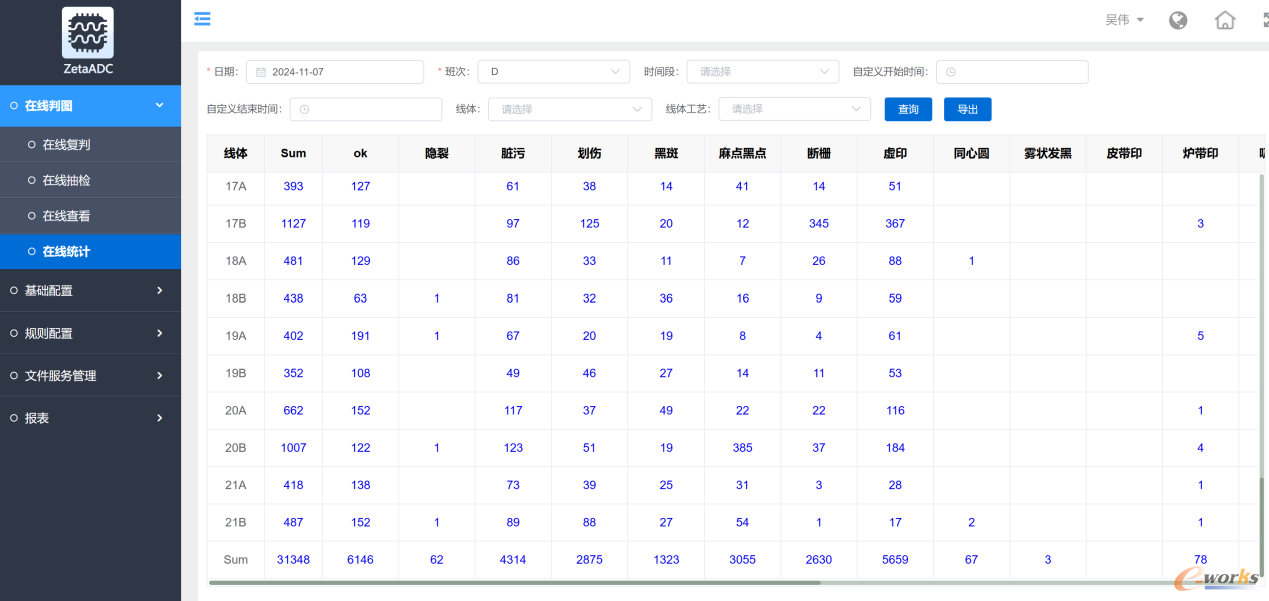1269x601 pixels.
Task: Open the globe language icon
Action: click(1178, 20)
